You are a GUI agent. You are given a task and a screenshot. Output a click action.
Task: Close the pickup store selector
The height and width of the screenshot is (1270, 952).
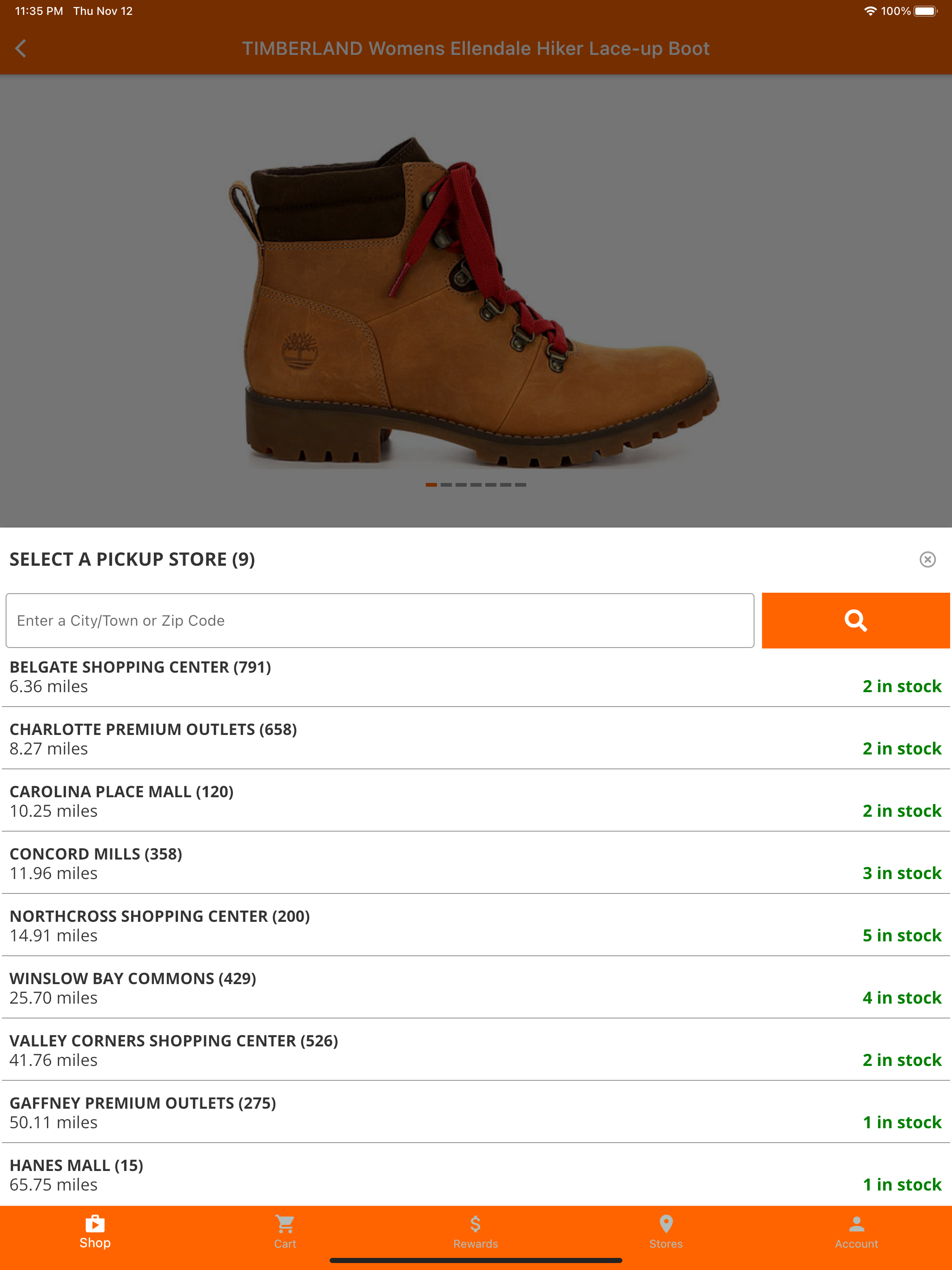[927, 559]
